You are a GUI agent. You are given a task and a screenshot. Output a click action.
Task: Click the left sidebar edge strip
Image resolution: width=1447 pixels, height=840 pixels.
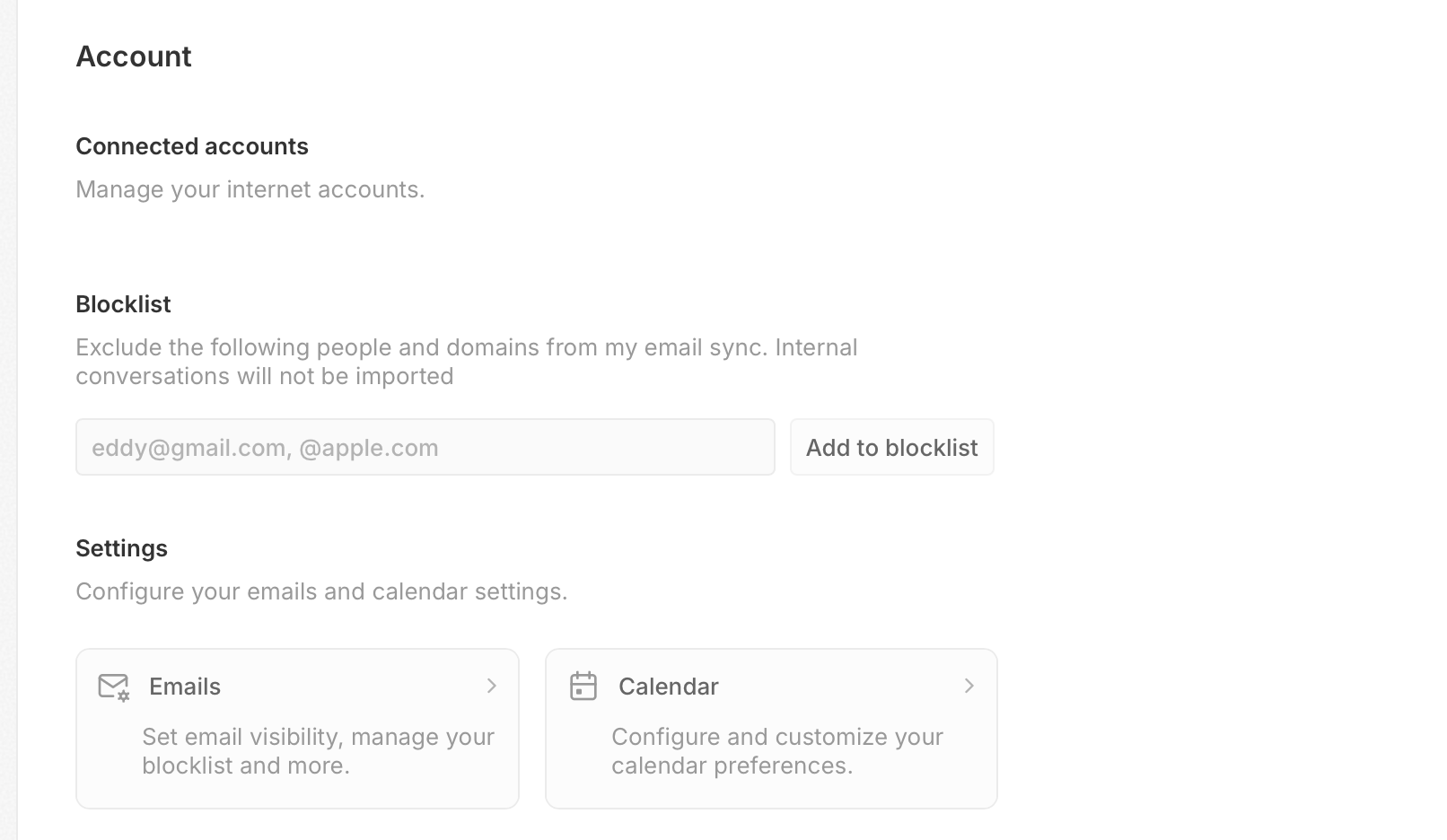point(8,420)
